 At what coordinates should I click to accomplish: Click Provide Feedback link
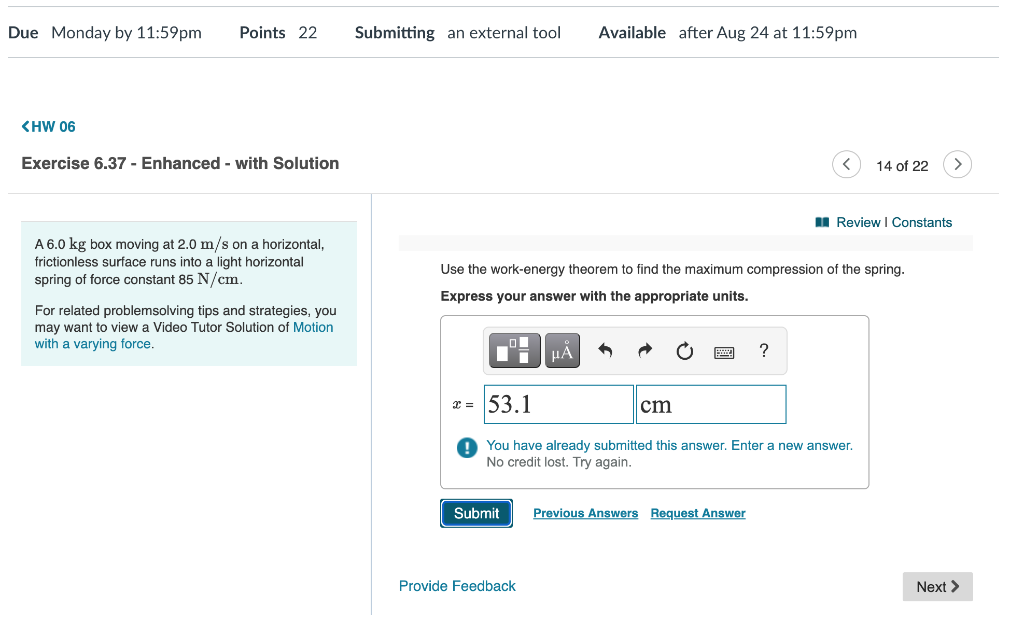(x=457, y=586)
